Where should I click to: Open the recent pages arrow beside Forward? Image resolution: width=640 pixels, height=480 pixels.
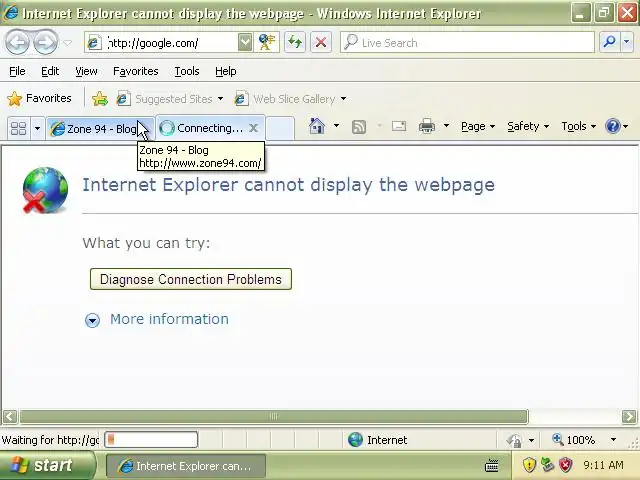coord(68,42)
